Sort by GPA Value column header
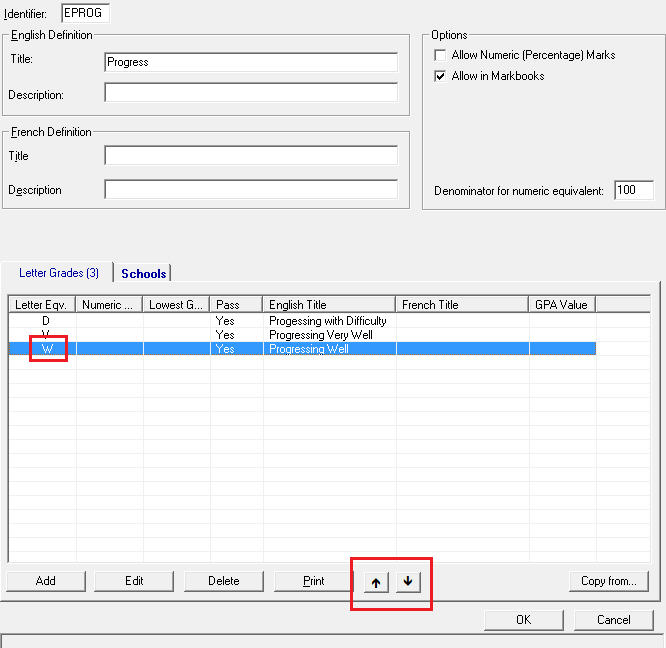The width and height of the screenshot is (666, 648). point(562,304)
